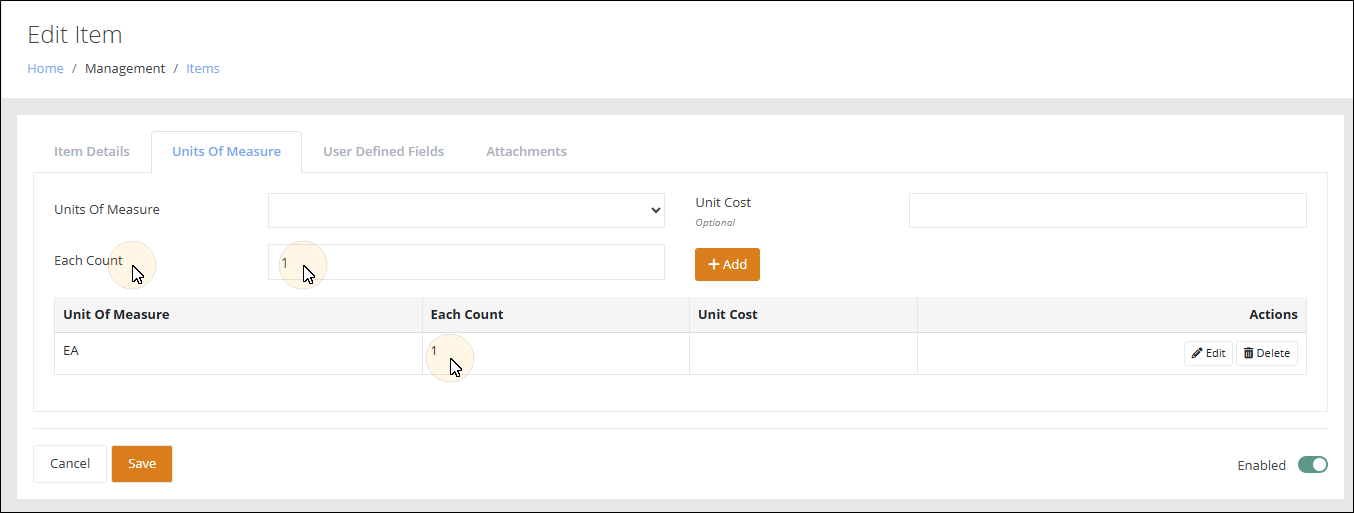Toggle the Enabled switch
1354x513 pixels.
coord(1313,464)
